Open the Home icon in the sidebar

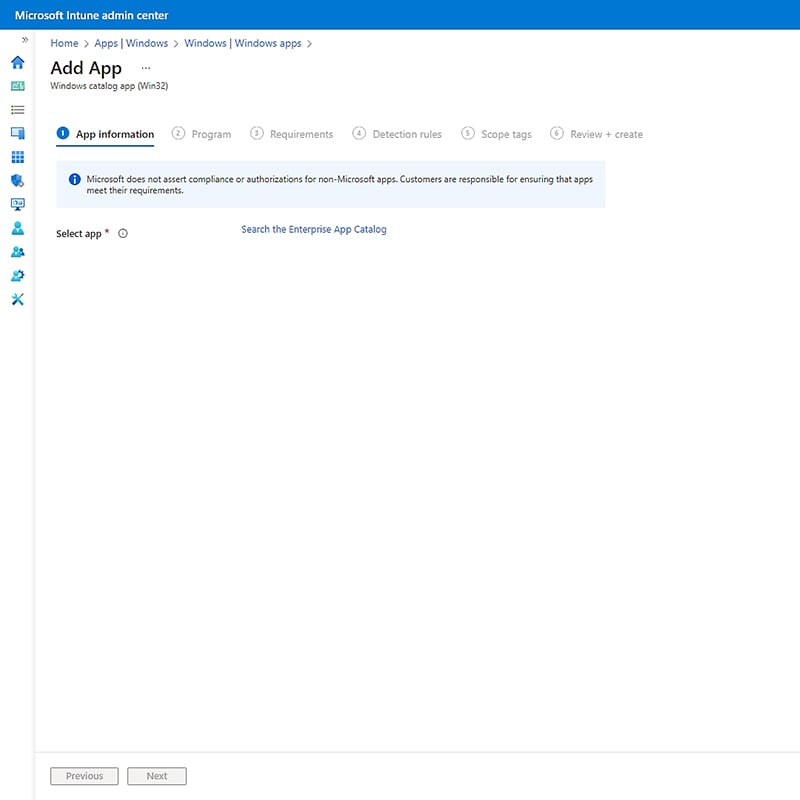click(x=17, y=62)
